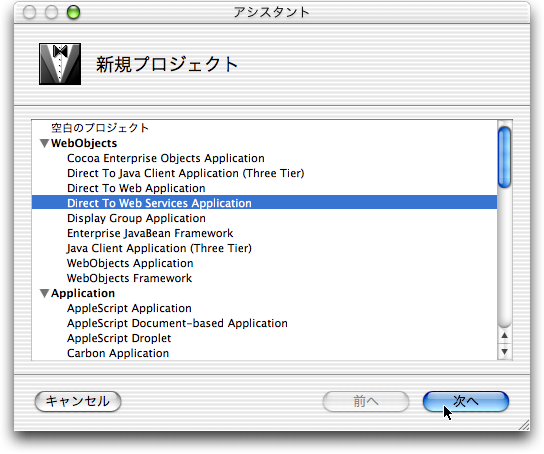This screenshot has width=544, height=454.
Task: Collapse the Application group disclosure triangle
Action: point(44,293)
